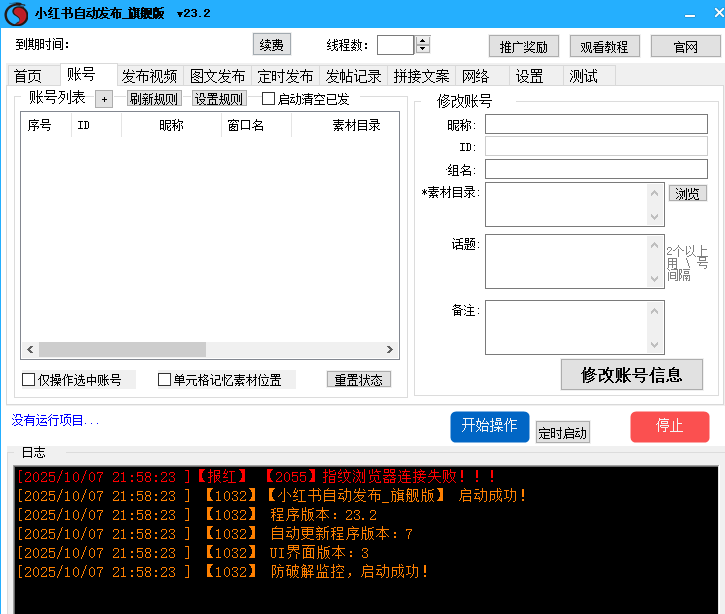Click the ID column header
Image resolution: width=725 pixels, height=614 pixels.
tap(97, 125)
